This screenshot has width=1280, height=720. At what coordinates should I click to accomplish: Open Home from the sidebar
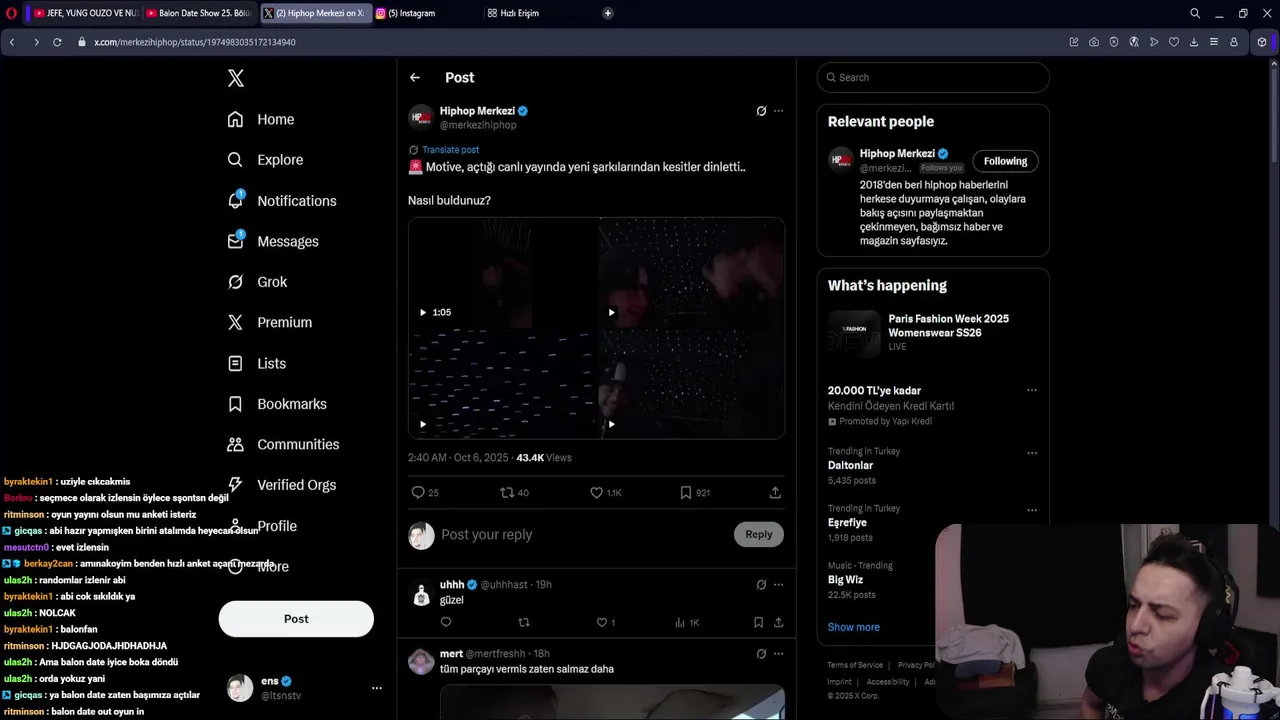pyautogui.click(x=261, y=119)
